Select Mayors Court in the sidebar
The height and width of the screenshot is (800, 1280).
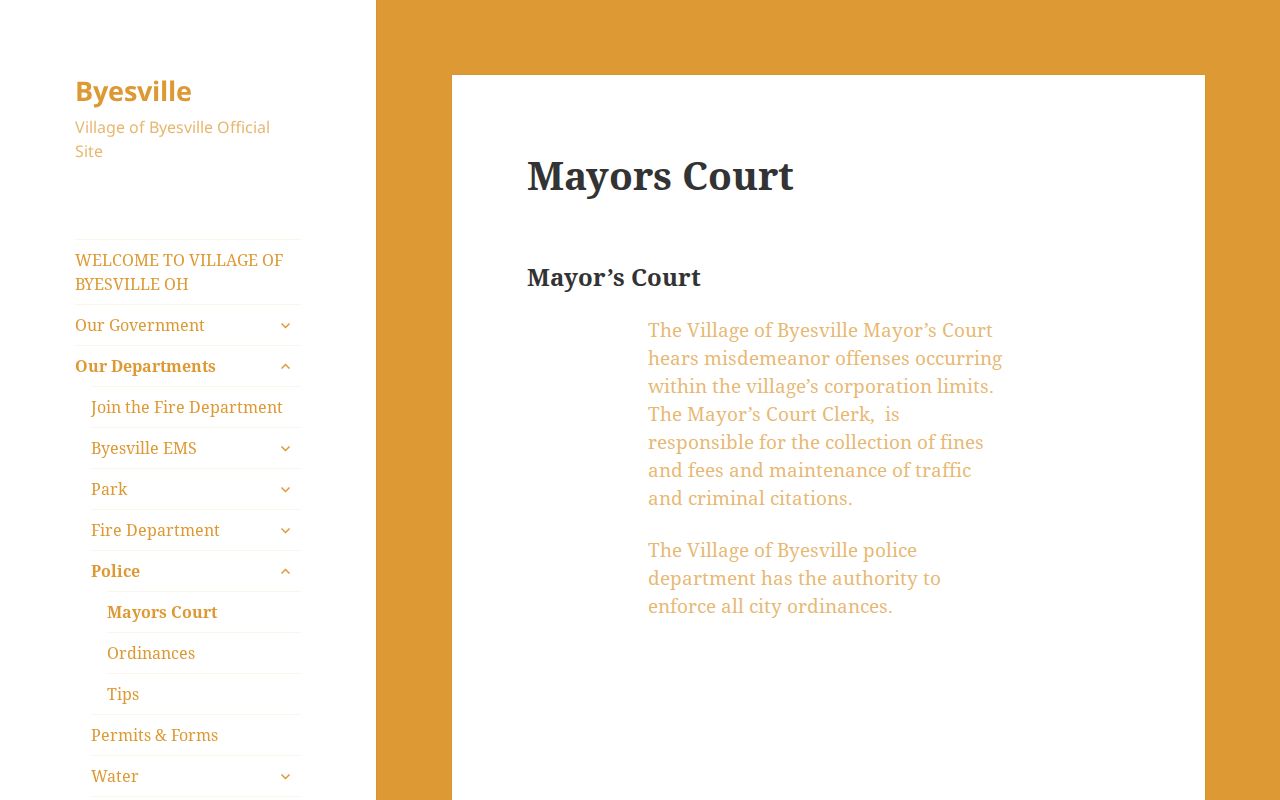coord(162,612)
